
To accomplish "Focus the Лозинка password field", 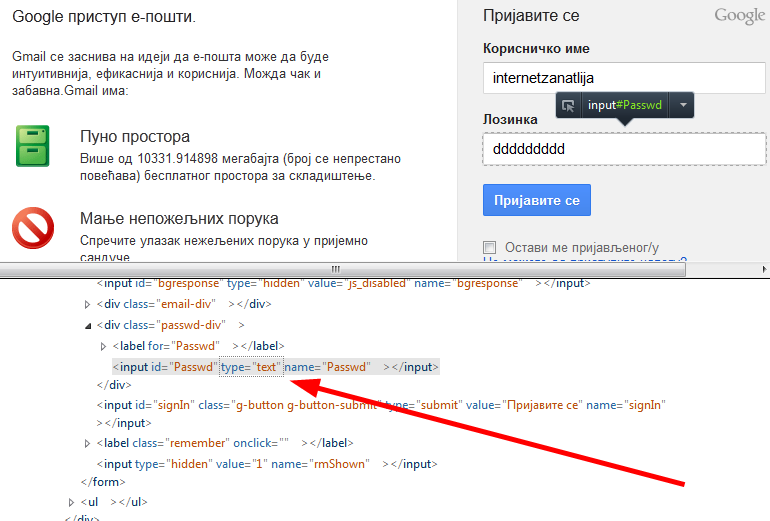I will (624, 149).
